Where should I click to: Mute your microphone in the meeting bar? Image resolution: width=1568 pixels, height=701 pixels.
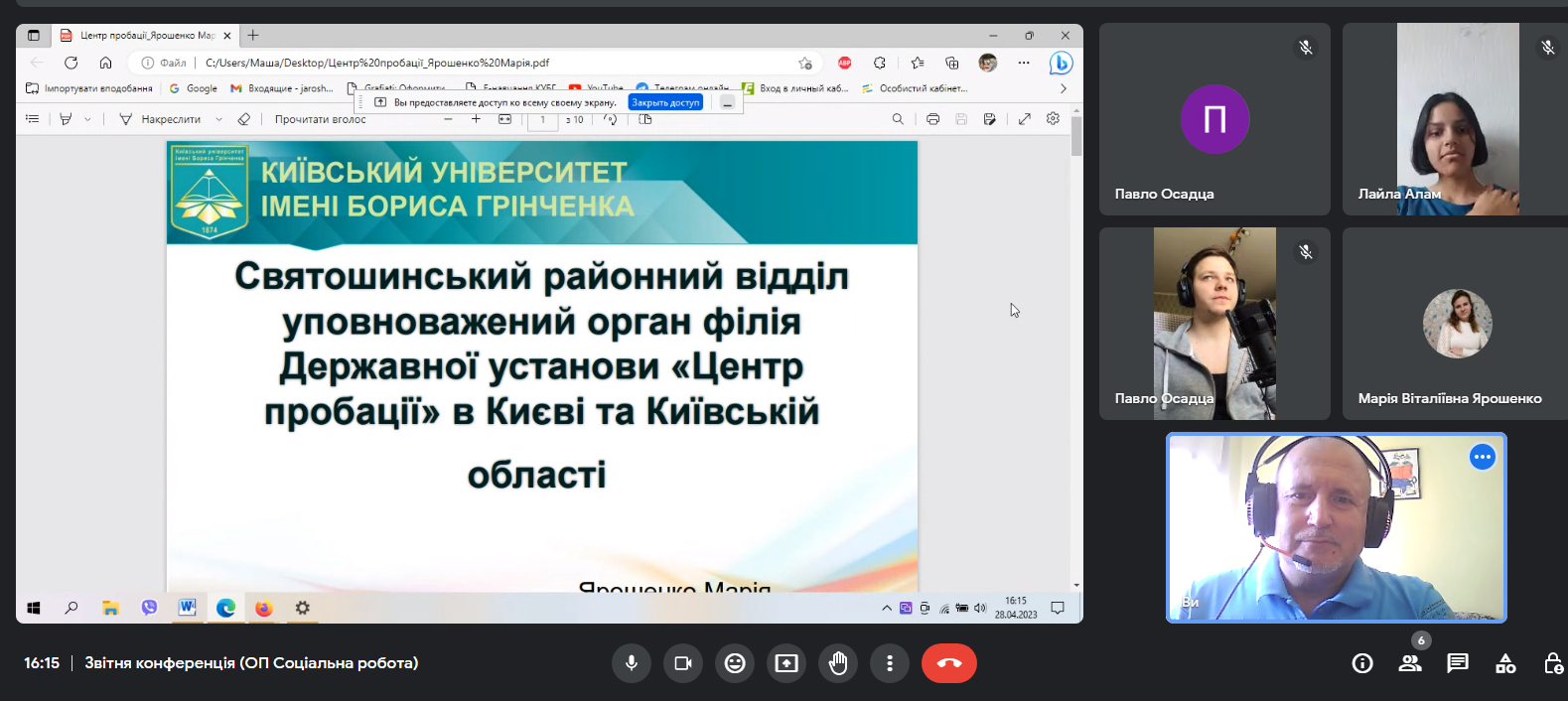tap(632, 663)
